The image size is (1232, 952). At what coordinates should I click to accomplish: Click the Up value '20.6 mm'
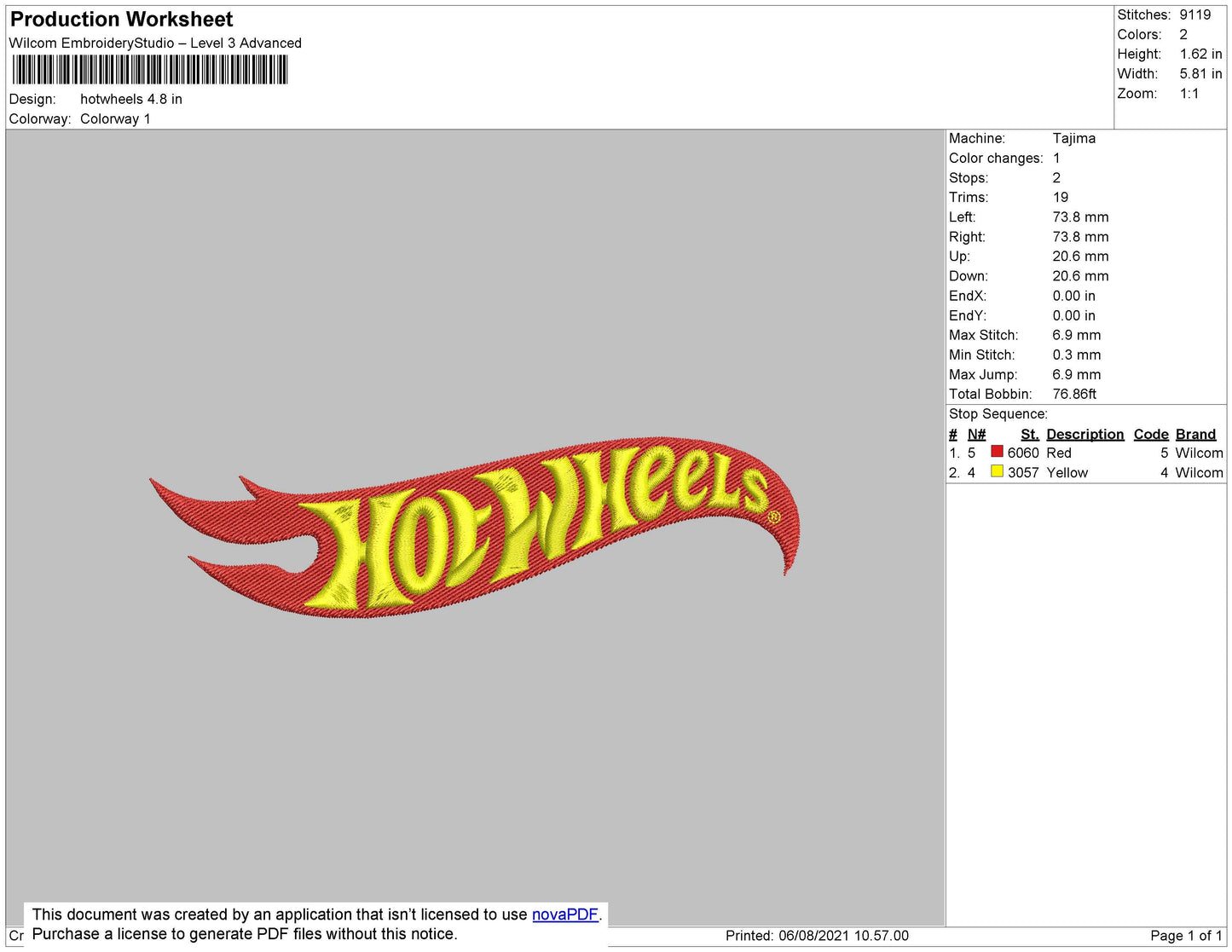(1080, 257)
